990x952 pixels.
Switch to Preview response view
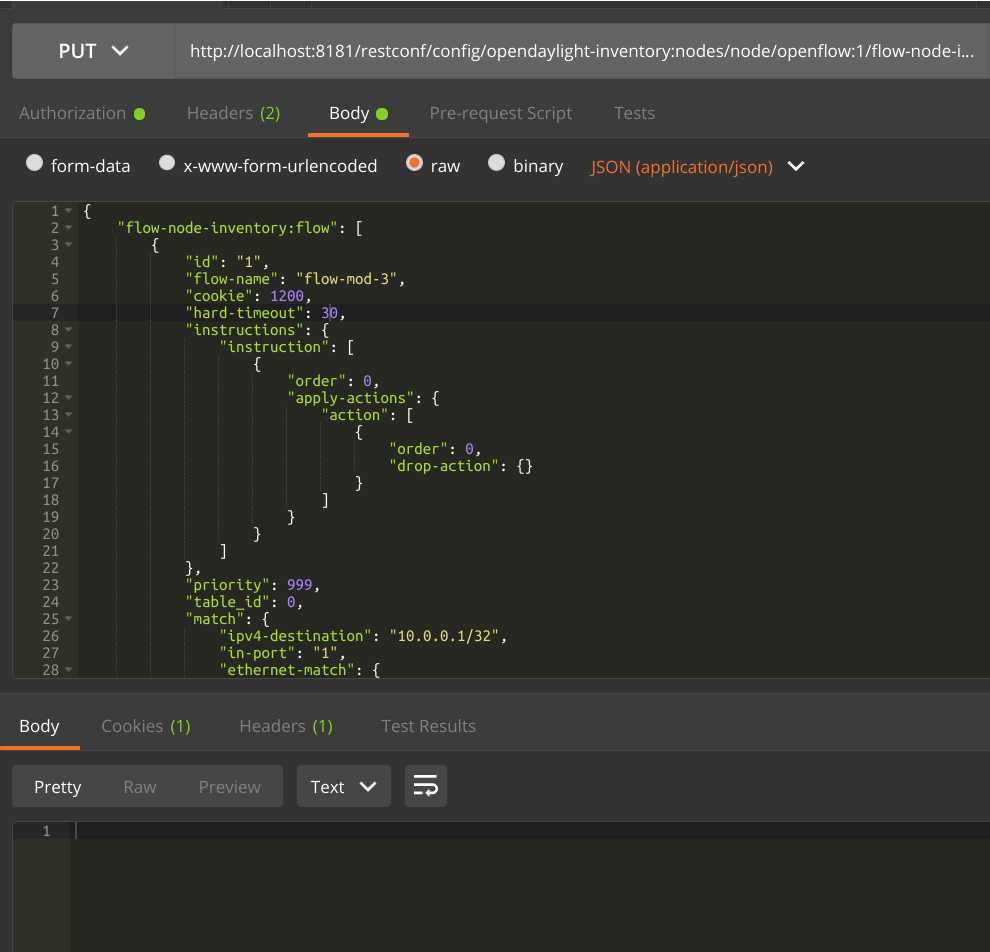tap(229, 787)
